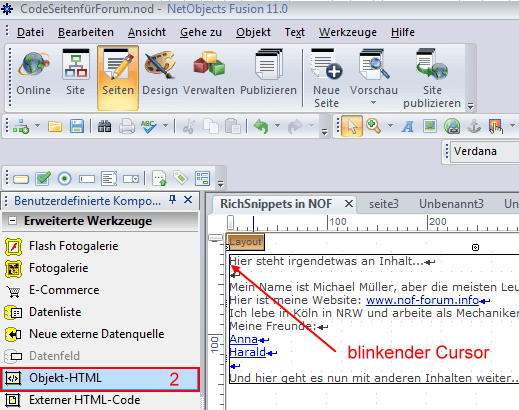Click the redo arrow icon

[x=295, y=127]
